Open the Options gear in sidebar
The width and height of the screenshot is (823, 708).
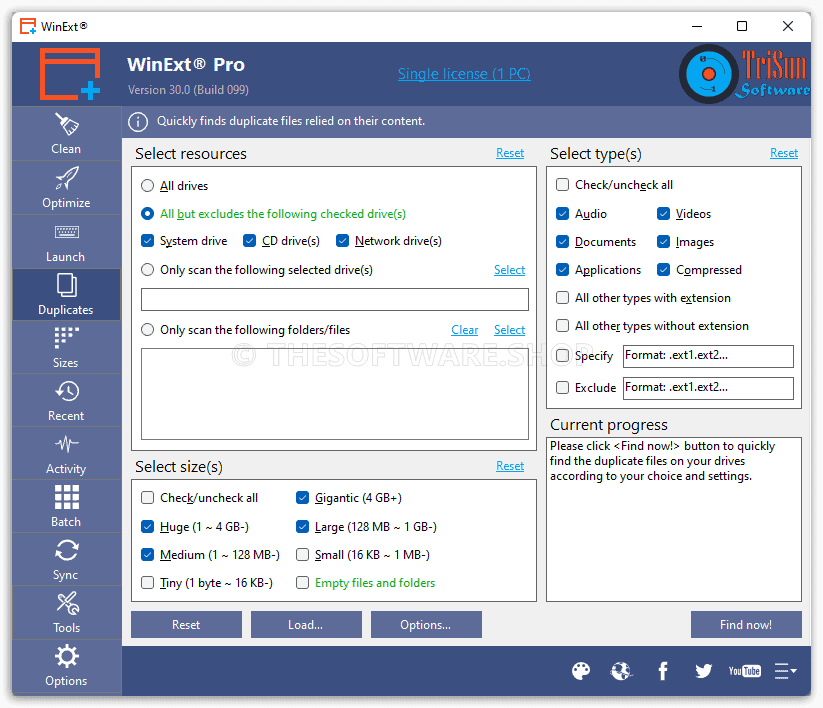[66, 666]
